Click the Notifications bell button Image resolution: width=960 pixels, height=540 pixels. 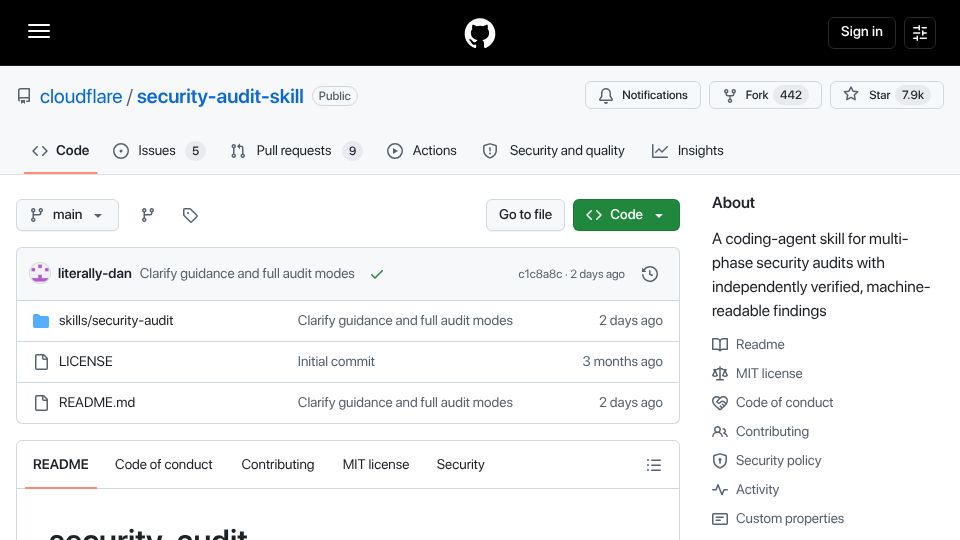(642, 95)
